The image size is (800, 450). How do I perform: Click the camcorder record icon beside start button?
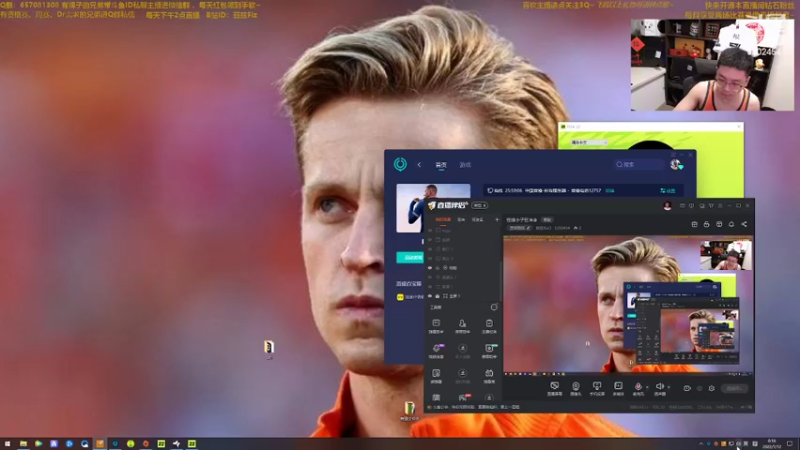(687, 388)
